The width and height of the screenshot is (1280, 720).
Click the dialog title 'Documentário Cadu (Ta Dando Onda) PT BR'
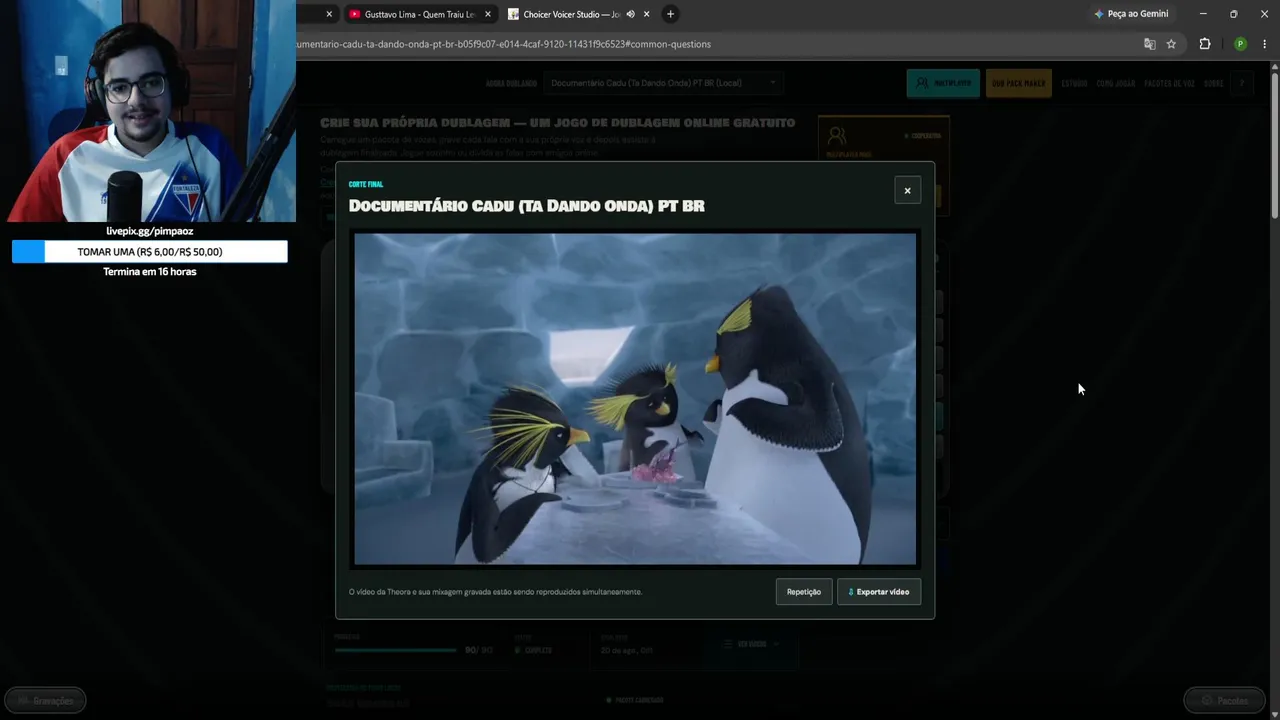coord(527,206)
